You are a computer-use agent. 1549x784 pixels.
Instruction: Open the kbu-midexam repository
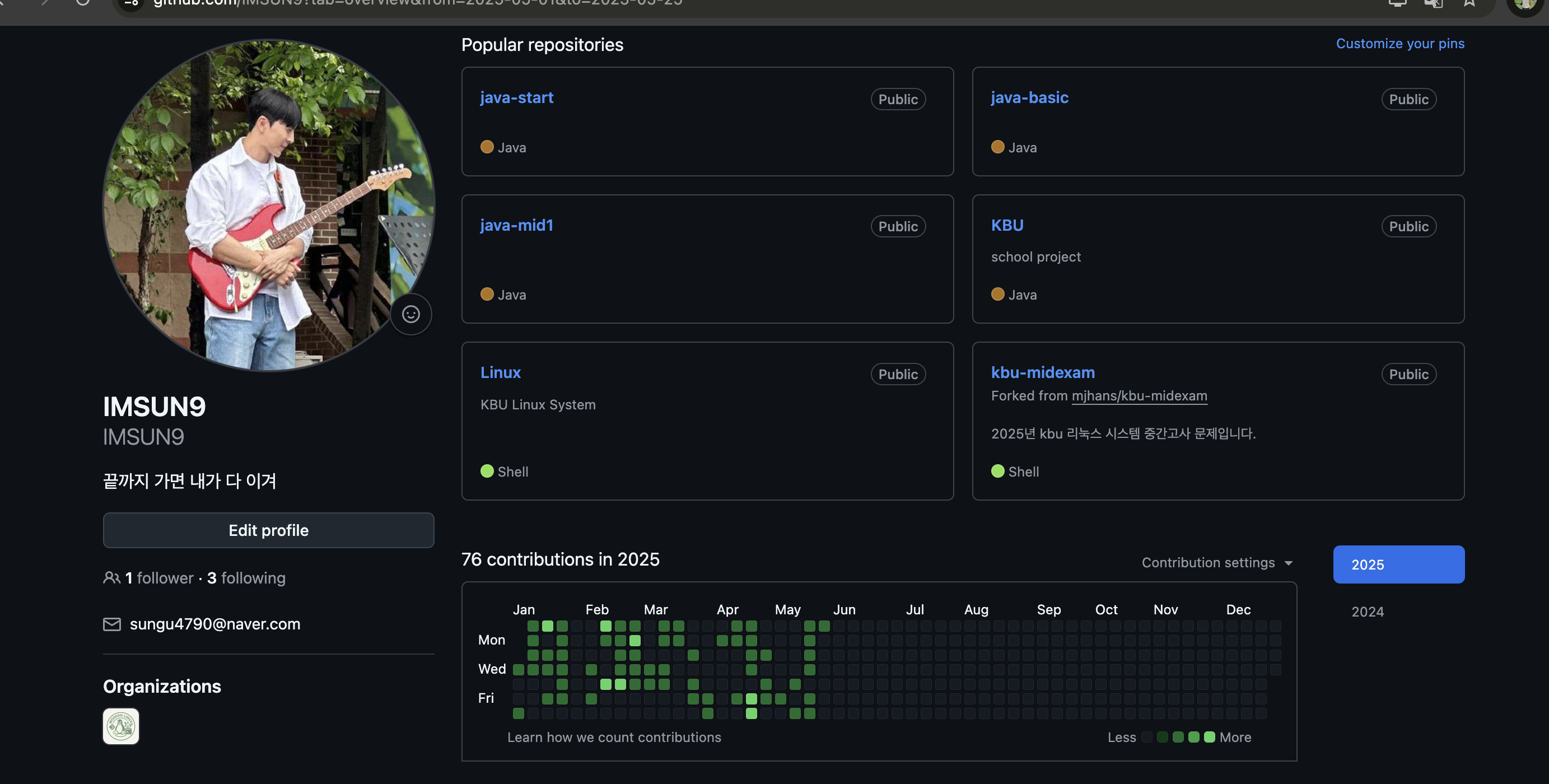(x=1043, y=372)
